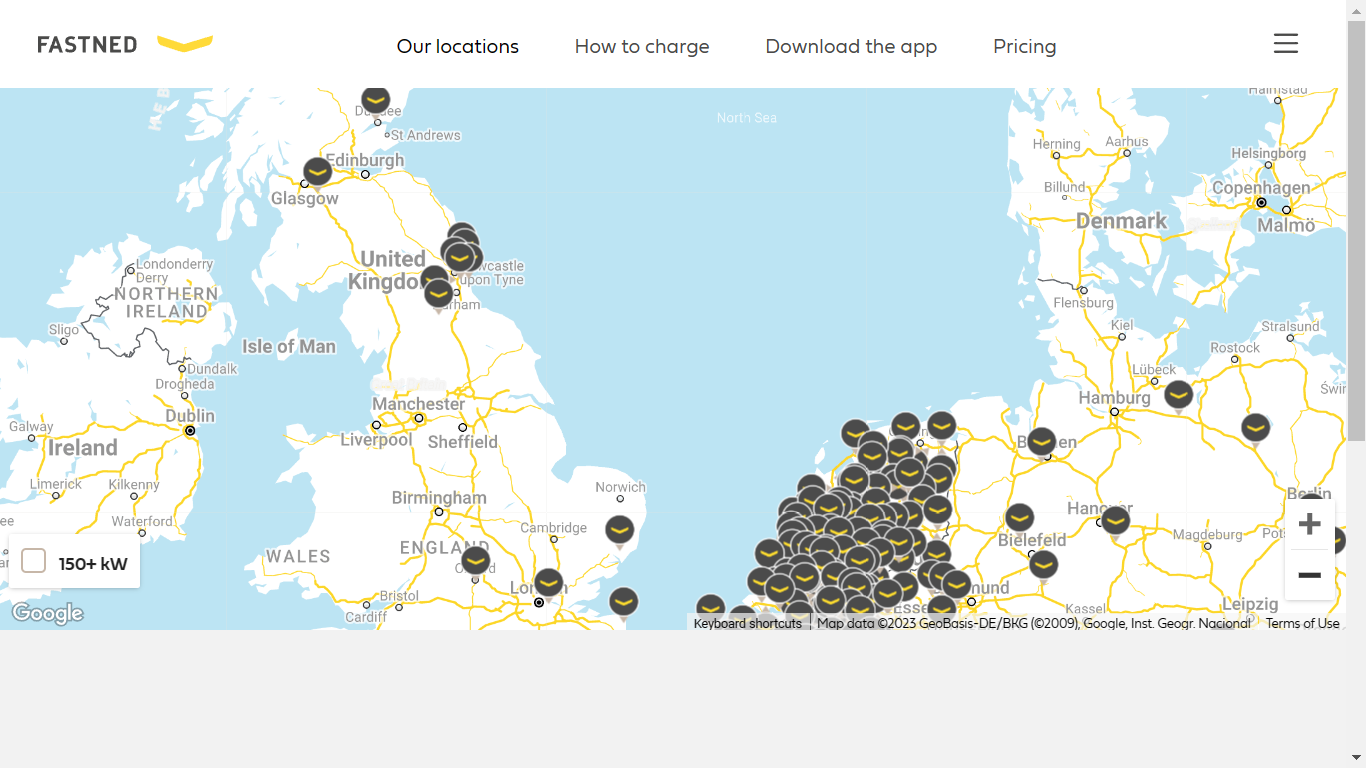
Task: Open the marker between Bielefeld and Kassel
Action: pos(1043,567)
